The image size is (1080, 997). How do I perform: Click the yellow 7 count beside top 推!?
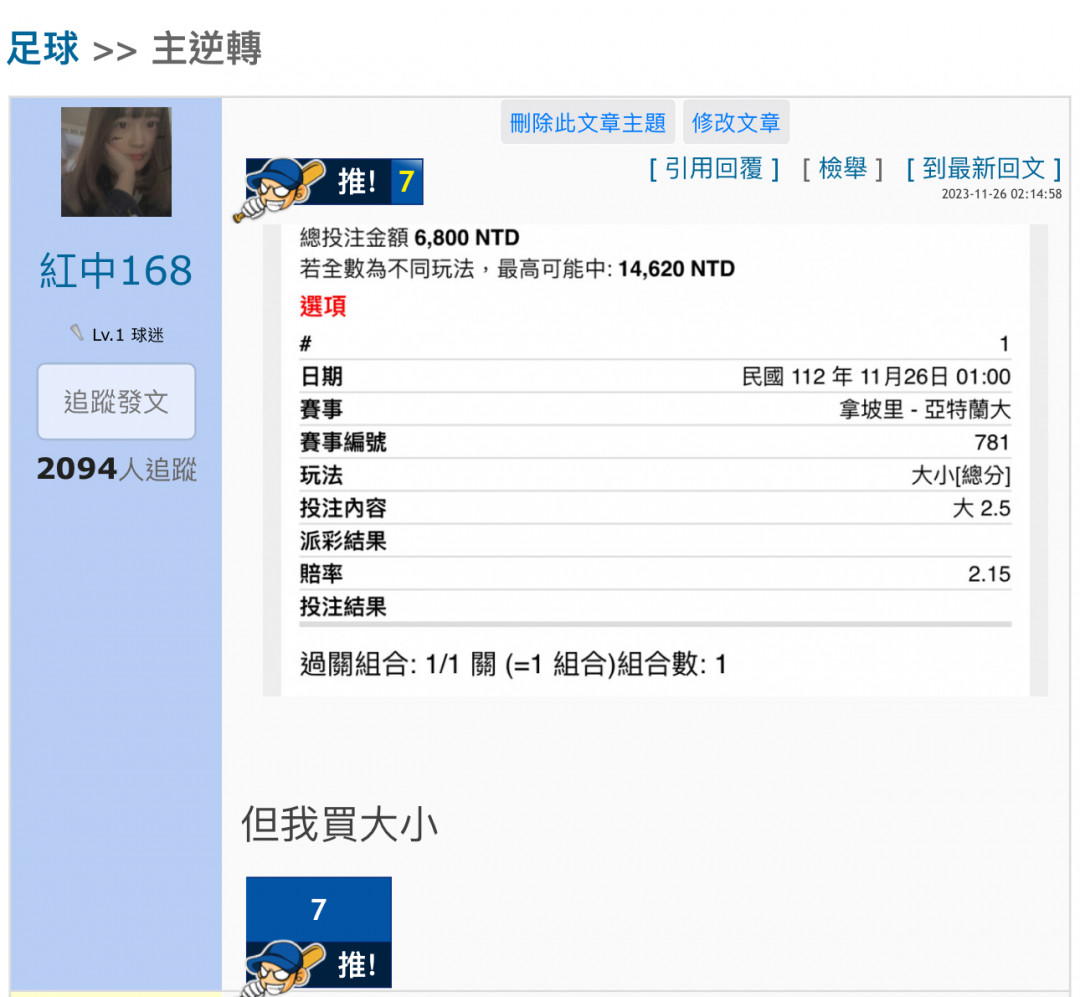pos(406,182)
